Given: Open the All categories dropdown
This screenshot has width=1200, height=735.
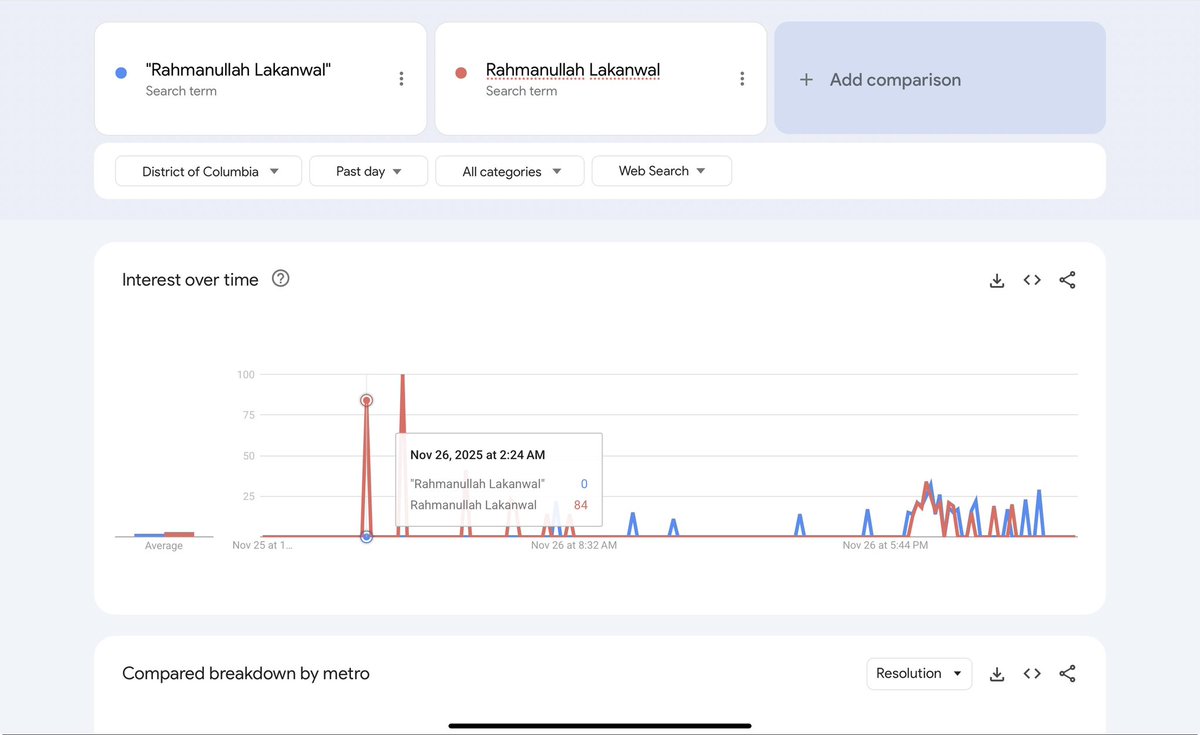Looking at the screenshot, I should 509,171.
